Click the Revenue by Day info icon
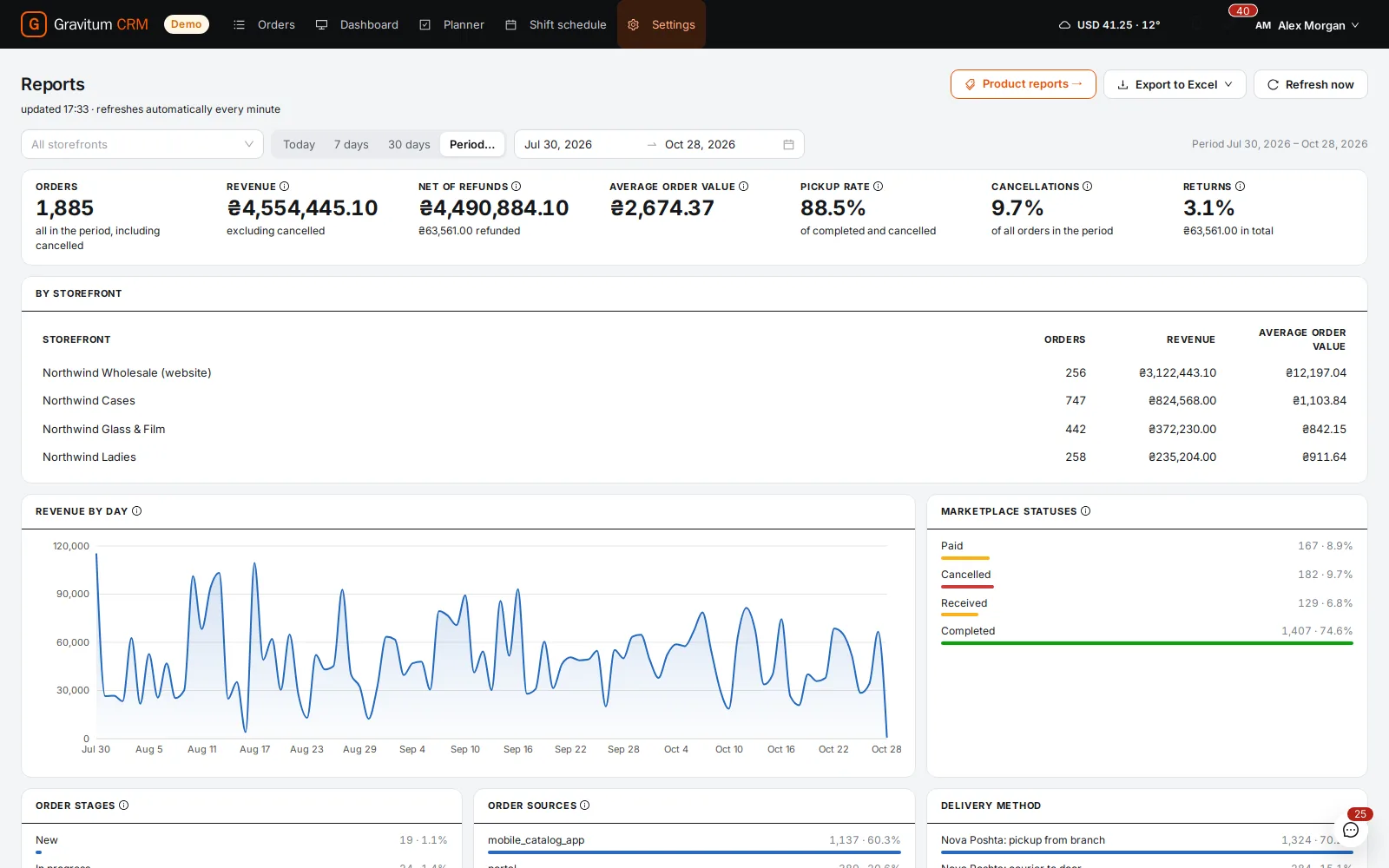This screenshot has height=868, width=1389. coord(136,511)
